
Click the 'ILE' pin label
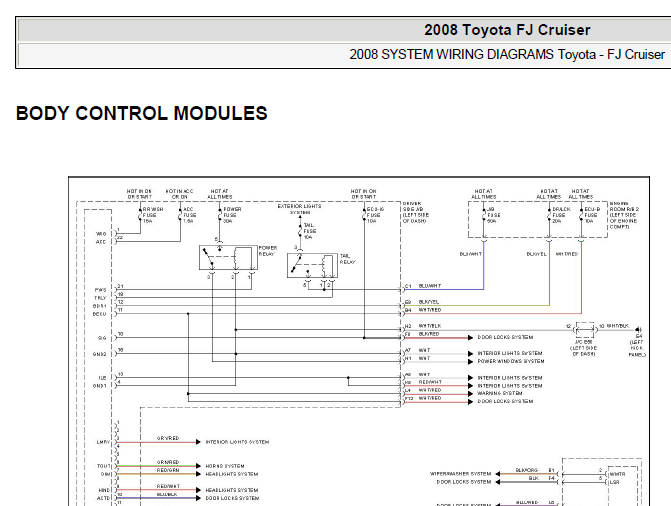pyautogui.click(x=102, y=378)
